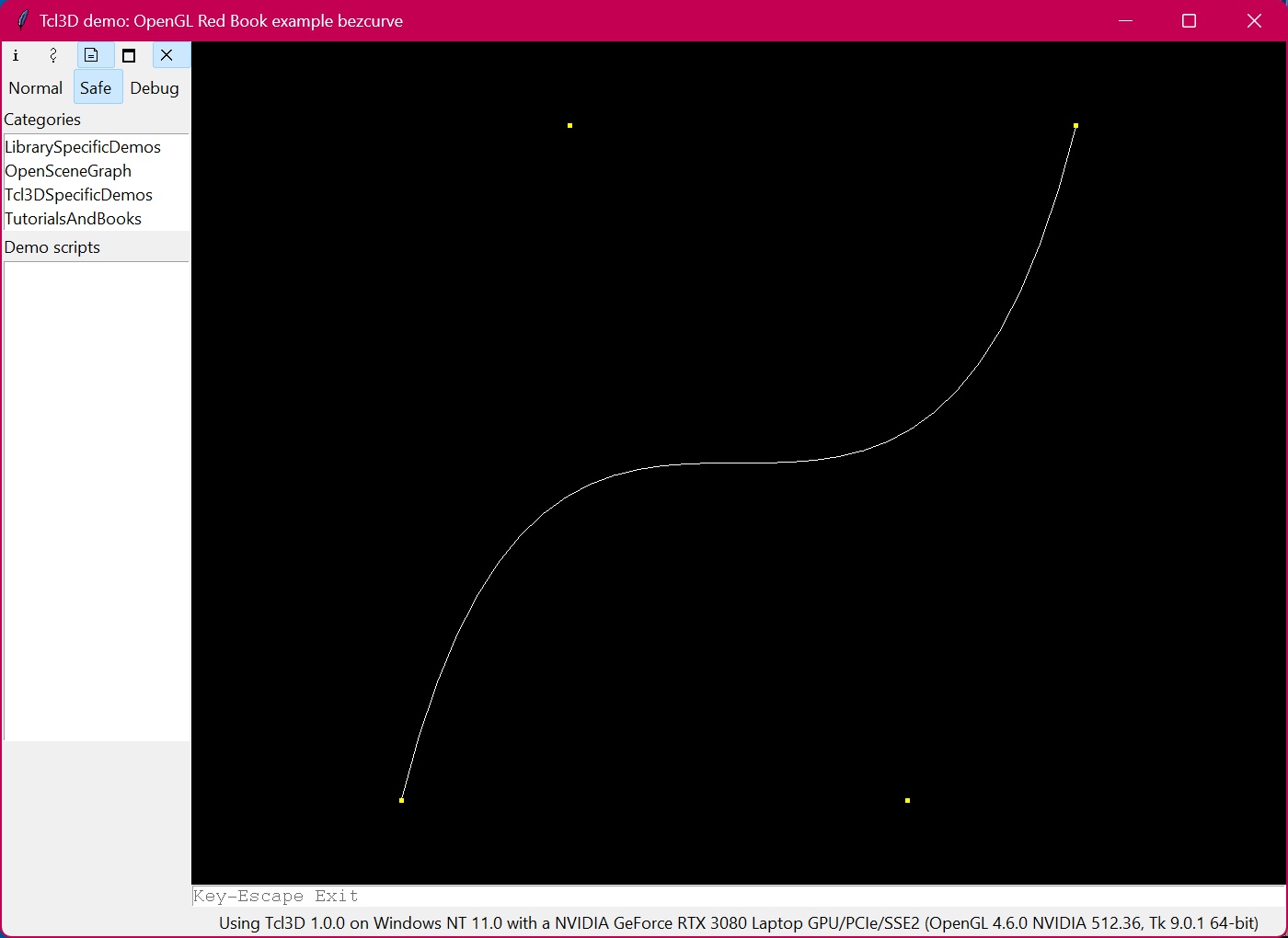
Task: Click the feather icon in title bar
Action: tap(22, 20)
